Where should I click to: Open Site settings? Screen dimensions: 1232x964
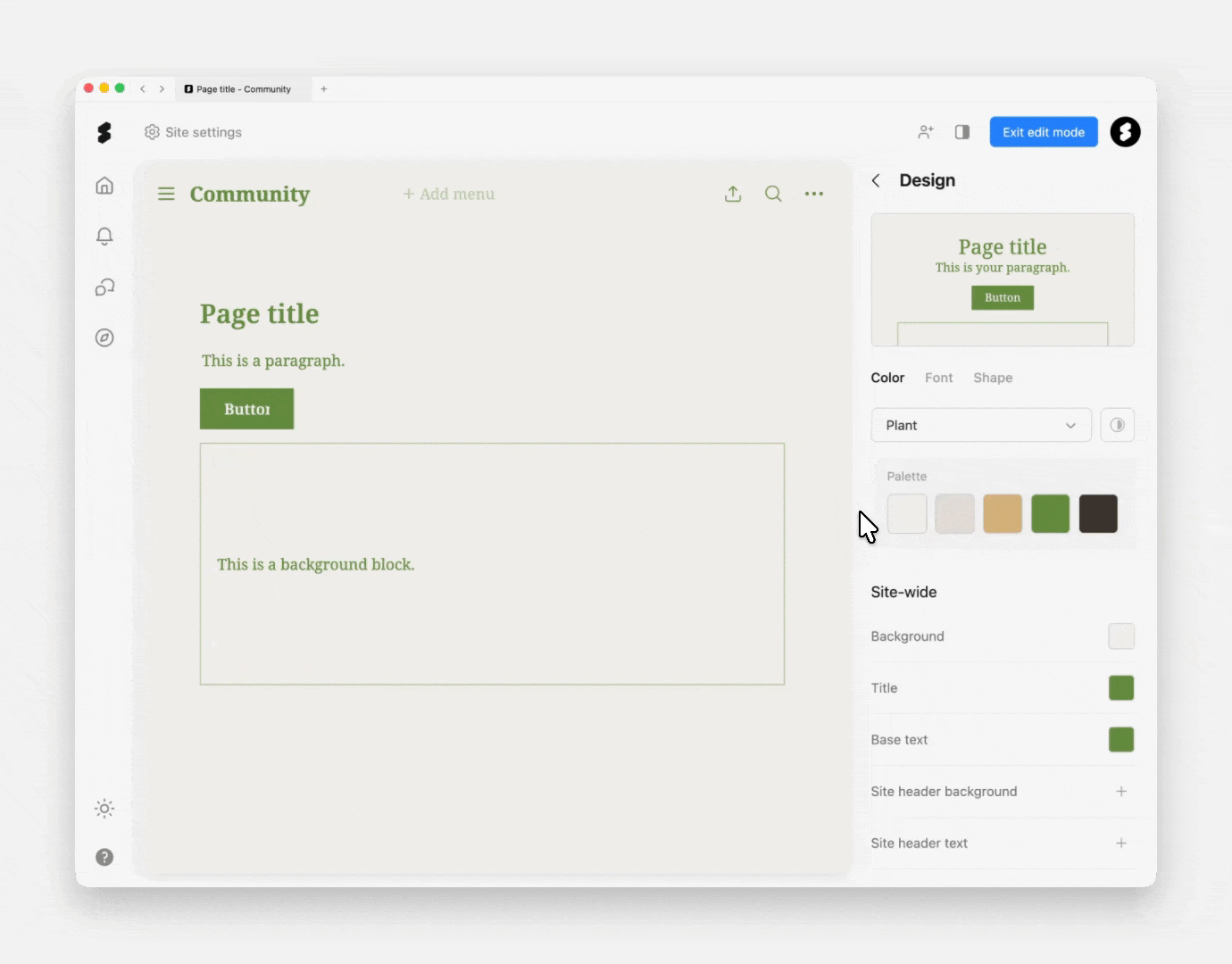tap(193, 132)
